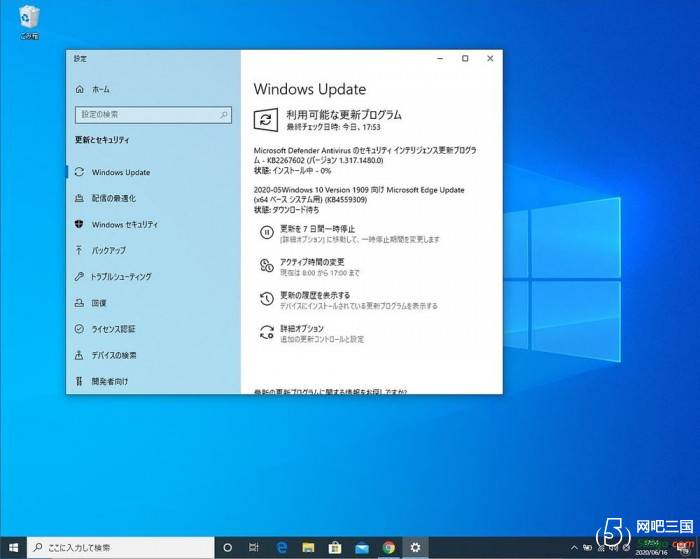Screen dimensions: 700x559
Task: Open the Mail app from taskbar
Action: 362,547
